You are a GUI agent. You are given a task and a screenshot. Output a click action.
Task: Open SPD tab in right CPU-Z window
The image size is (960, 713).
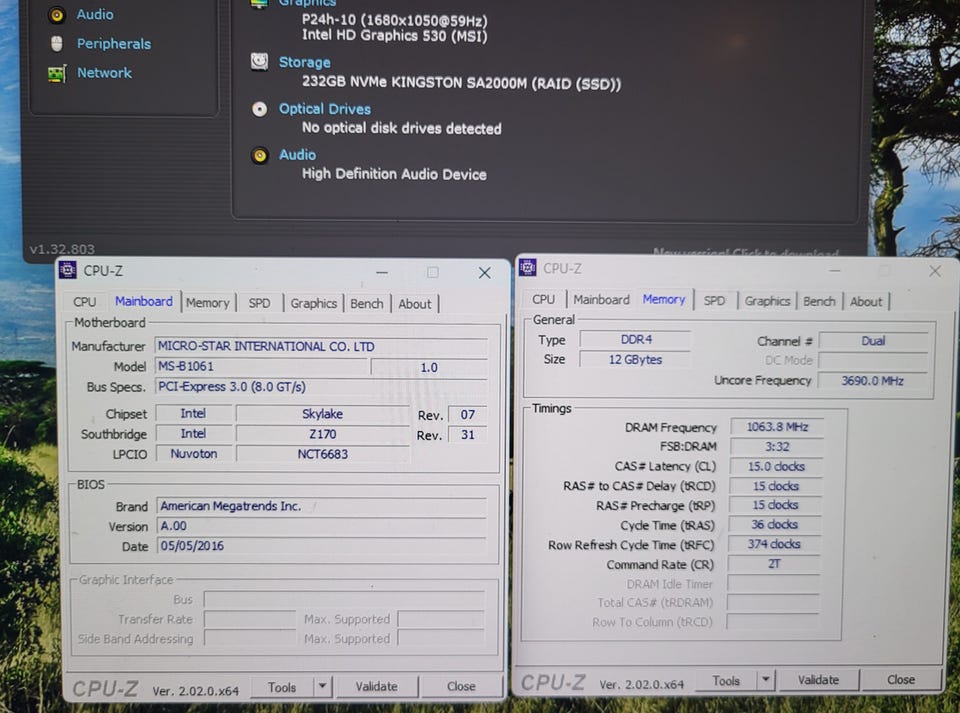[714, 301]
